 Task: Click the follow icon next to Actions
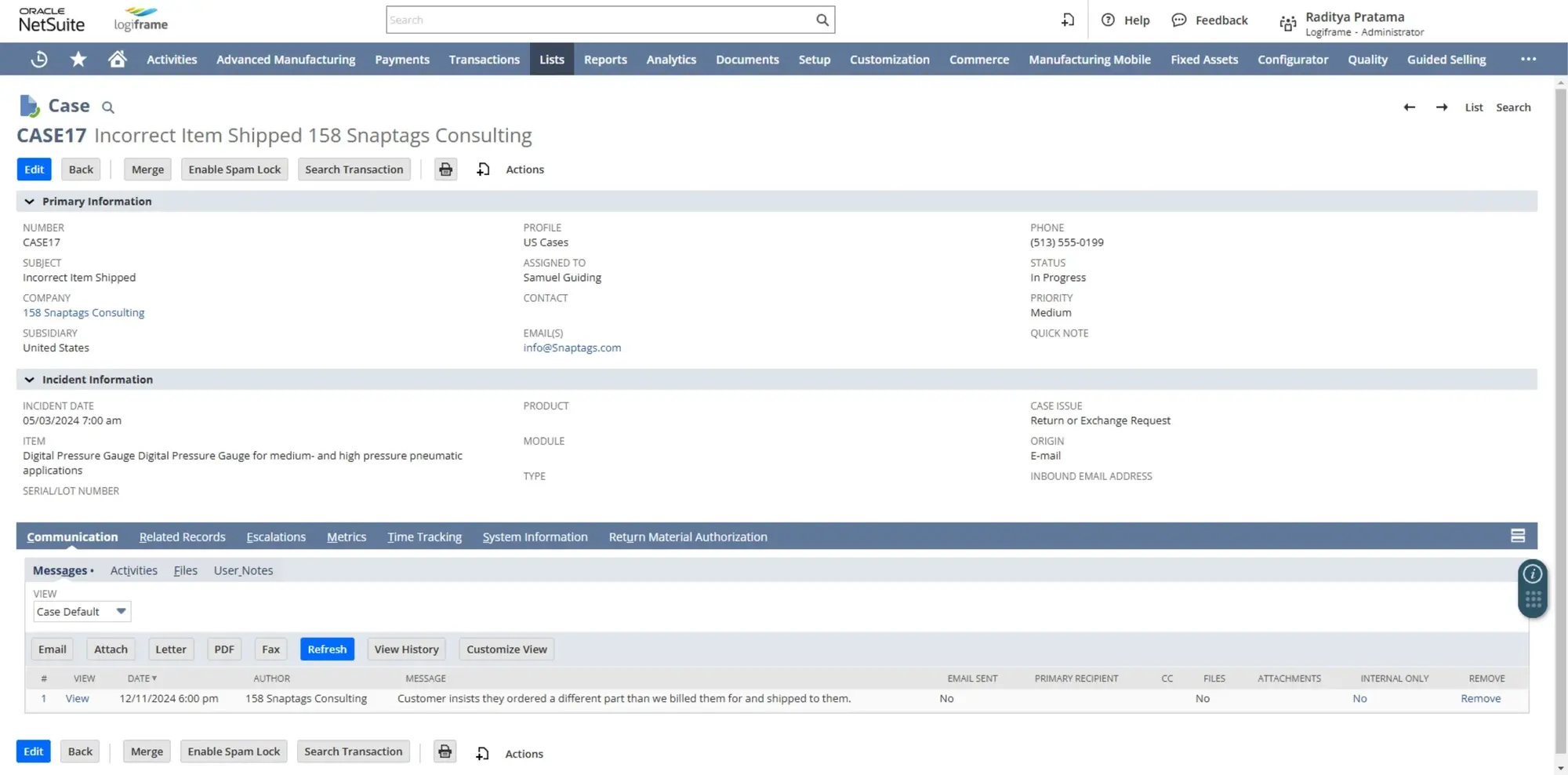coord(483,169)
